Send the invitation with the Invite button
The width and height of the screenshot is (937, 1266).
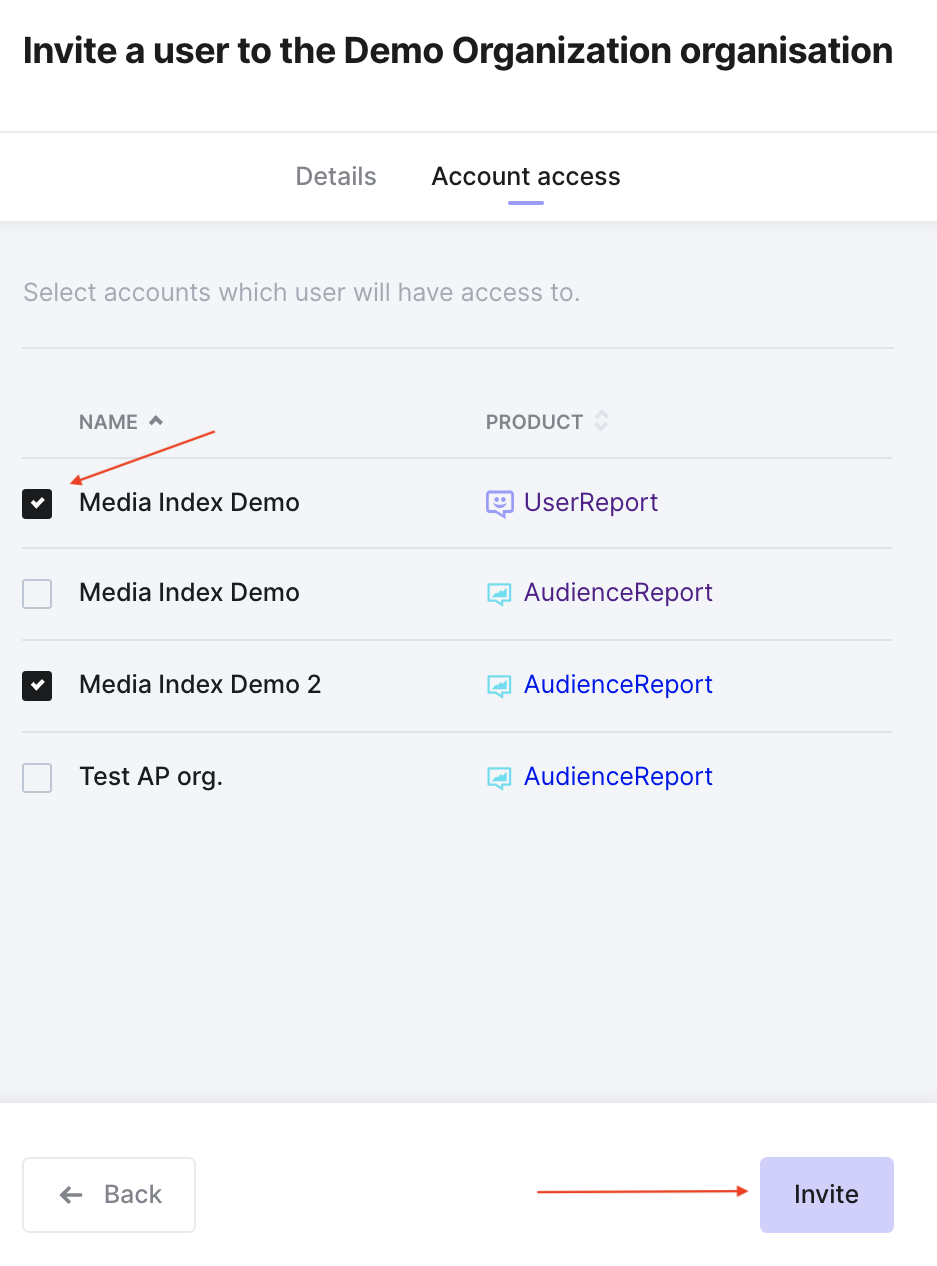coord(826,1194)
